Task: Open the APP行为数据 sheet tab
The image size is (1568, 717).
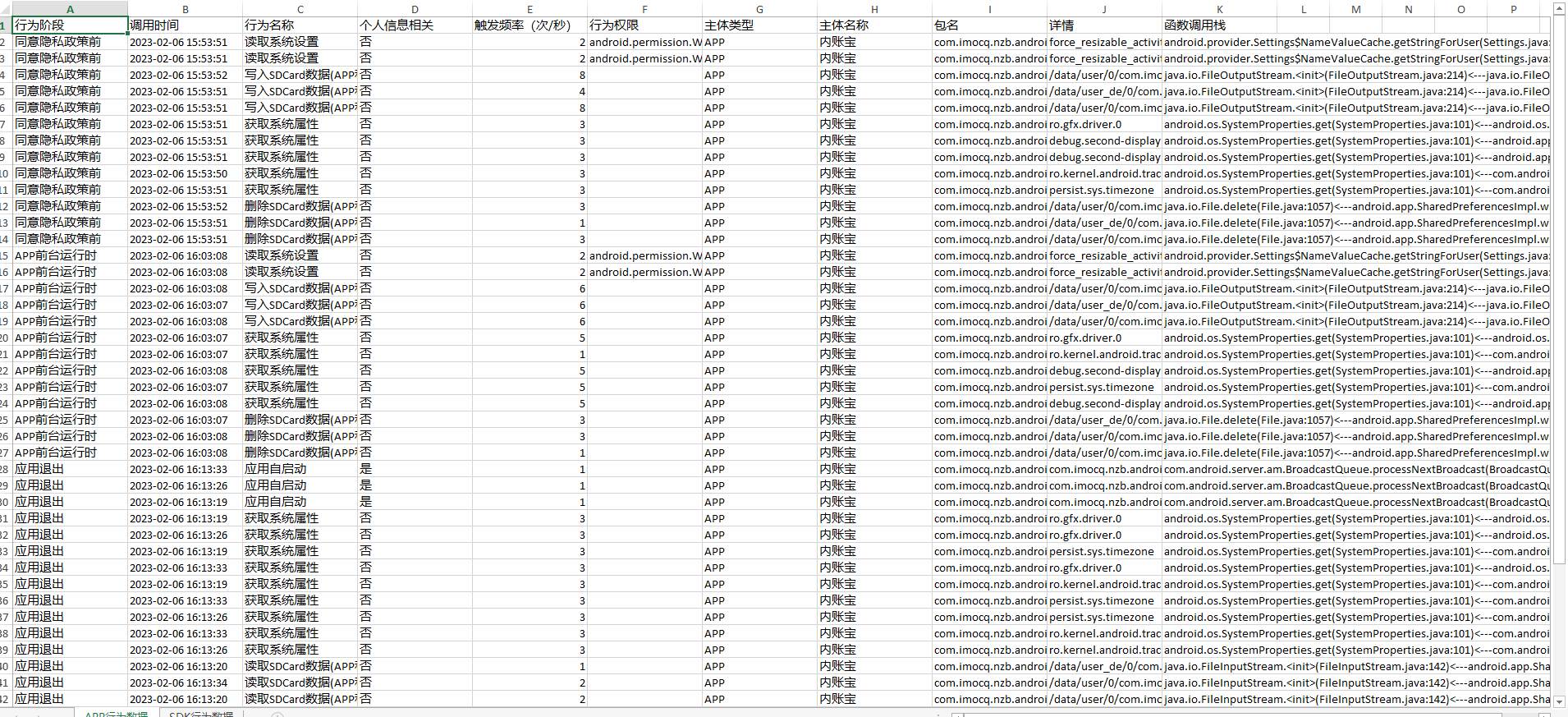Action: tap(117, 714)
